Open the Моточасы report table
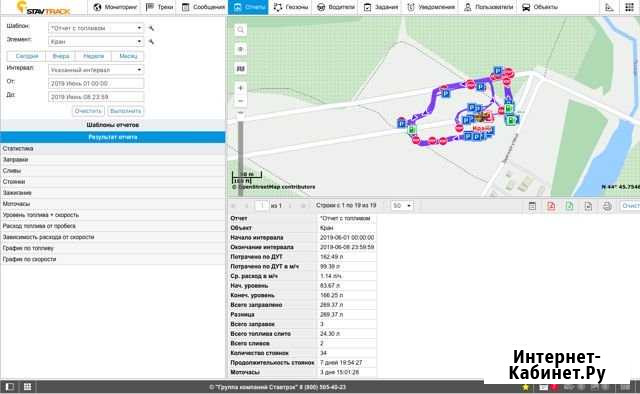The image size is (640, 394). click(x=113, y=204)
